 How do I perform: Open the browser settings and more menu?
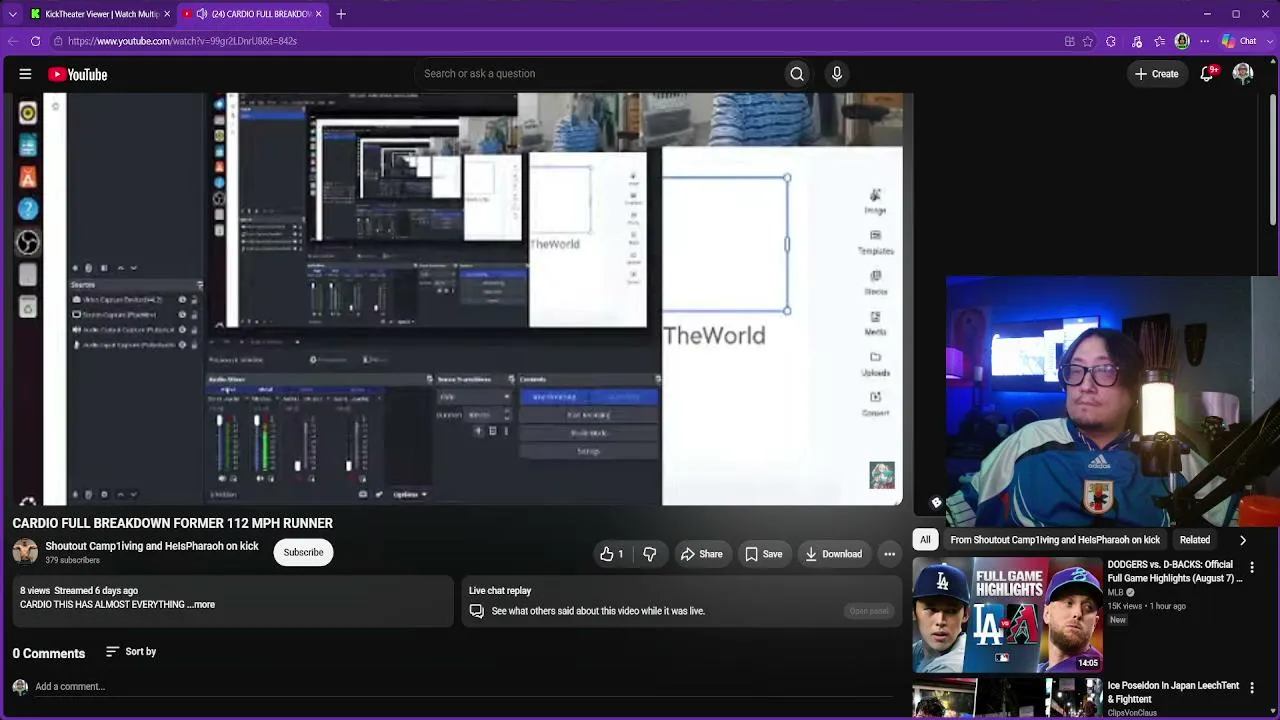coord(1204,41)
